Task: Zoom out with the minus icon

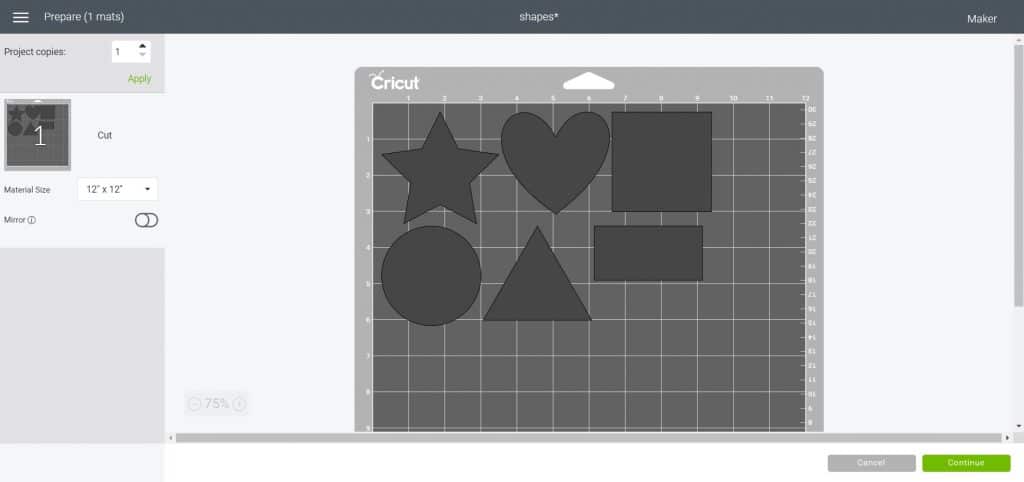Action: click(x=195, y=404)
